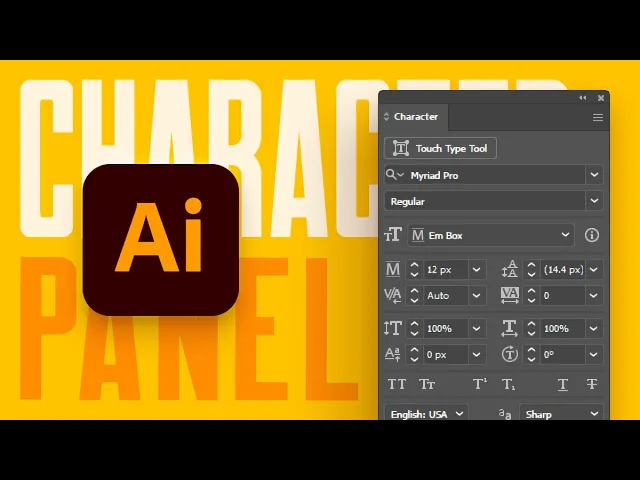640x480 pixels.
Task: Click the leading icon
Action: (510, 269)
